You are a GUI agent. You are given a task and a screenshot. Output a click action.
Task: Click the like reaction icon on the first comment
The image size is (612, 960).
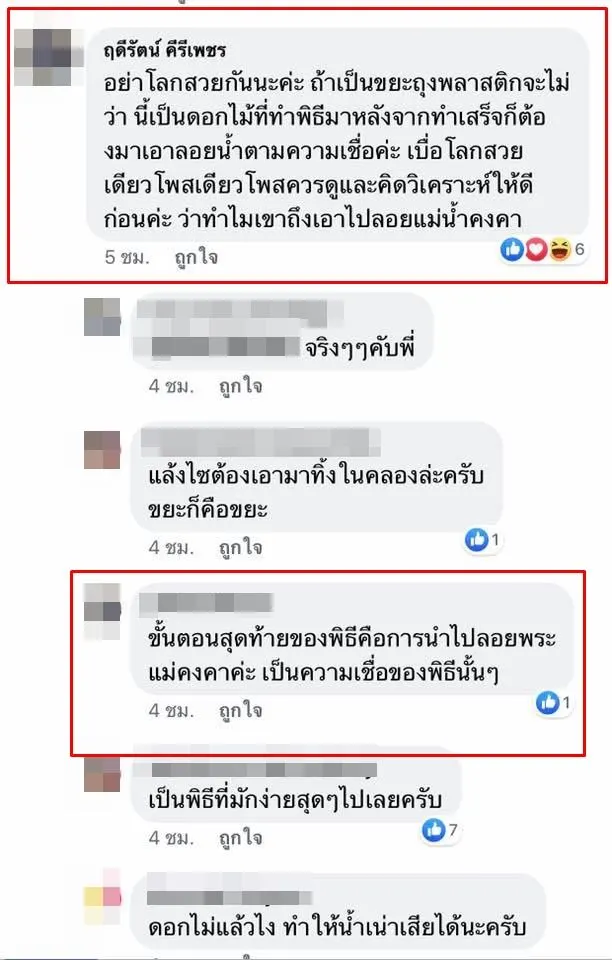512,249
